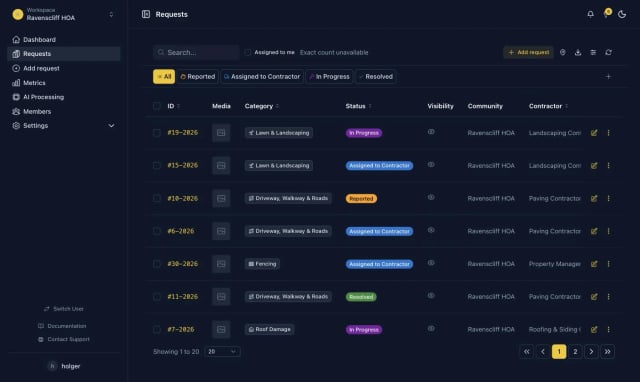640x382 pixels.
Task: Toggle the sidebar panel icon beside Requests
Action: point(146,14)
